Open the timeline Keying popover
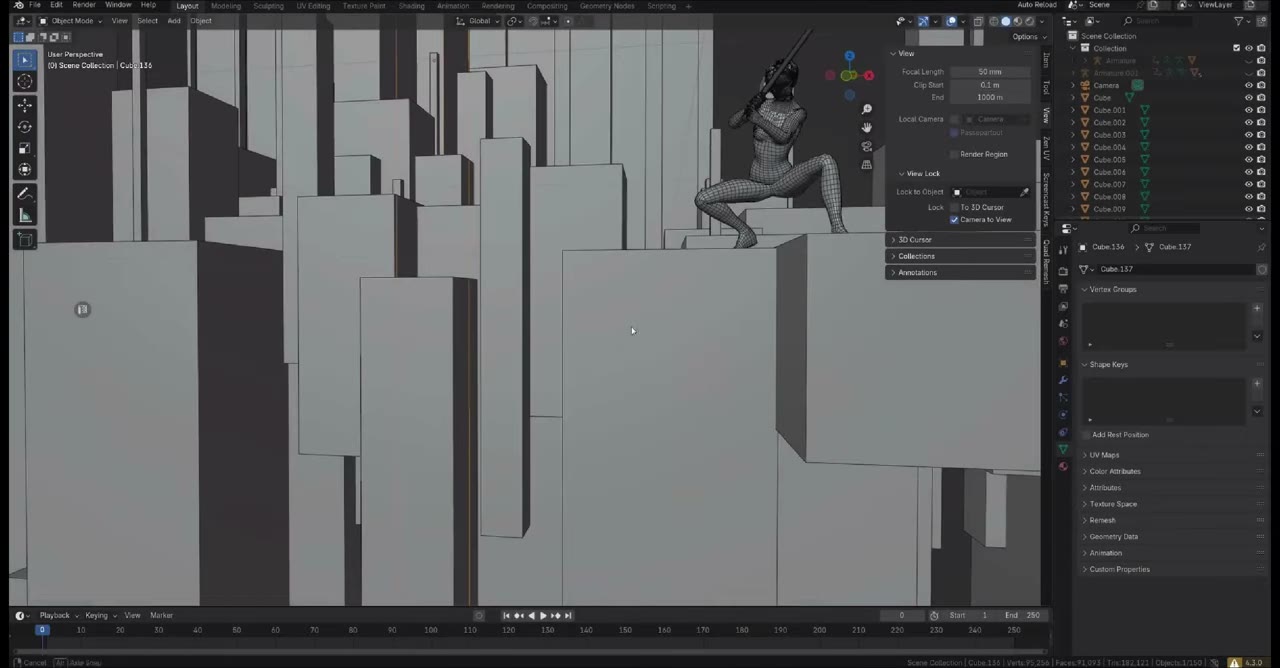 99,616
